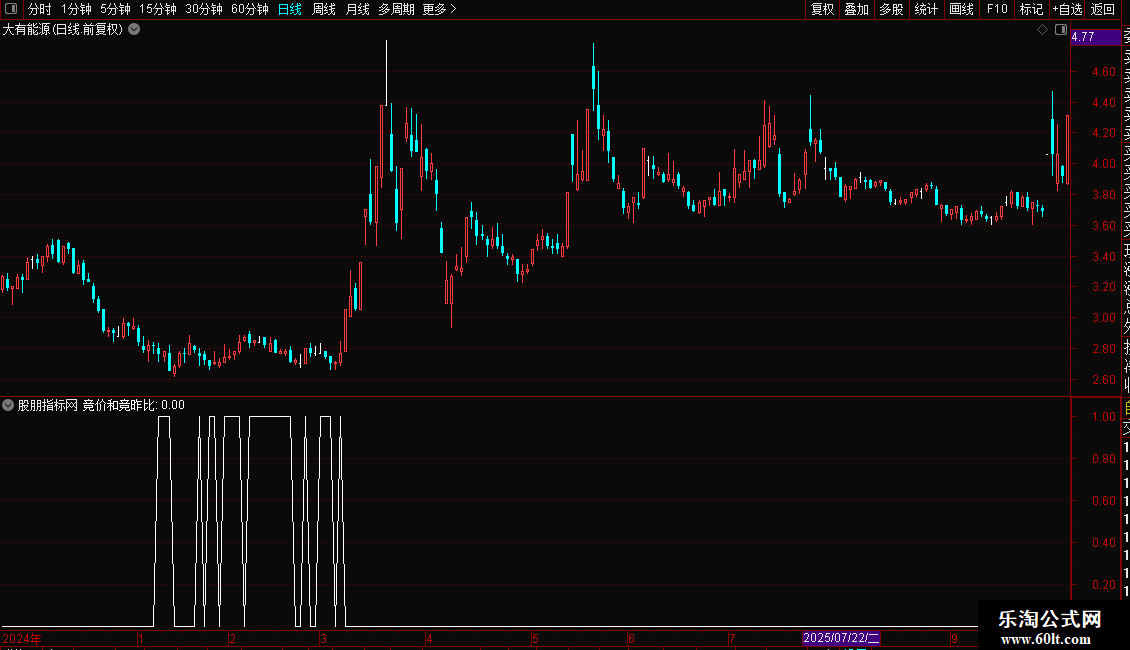
Task: Click the 大有能源(日线.前复权) title
Action: pos(63,30)
